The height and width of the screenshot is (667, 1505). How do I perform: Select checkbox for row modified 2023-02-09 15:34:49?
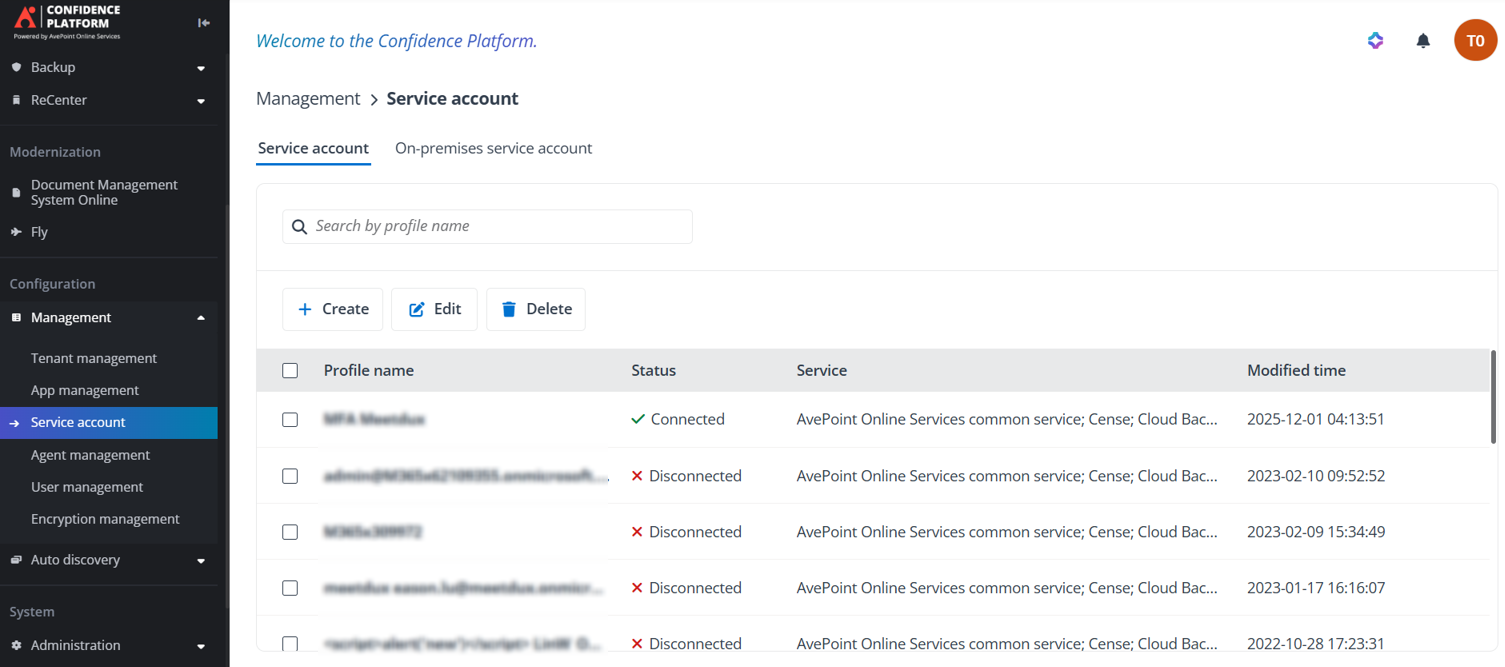290,532
